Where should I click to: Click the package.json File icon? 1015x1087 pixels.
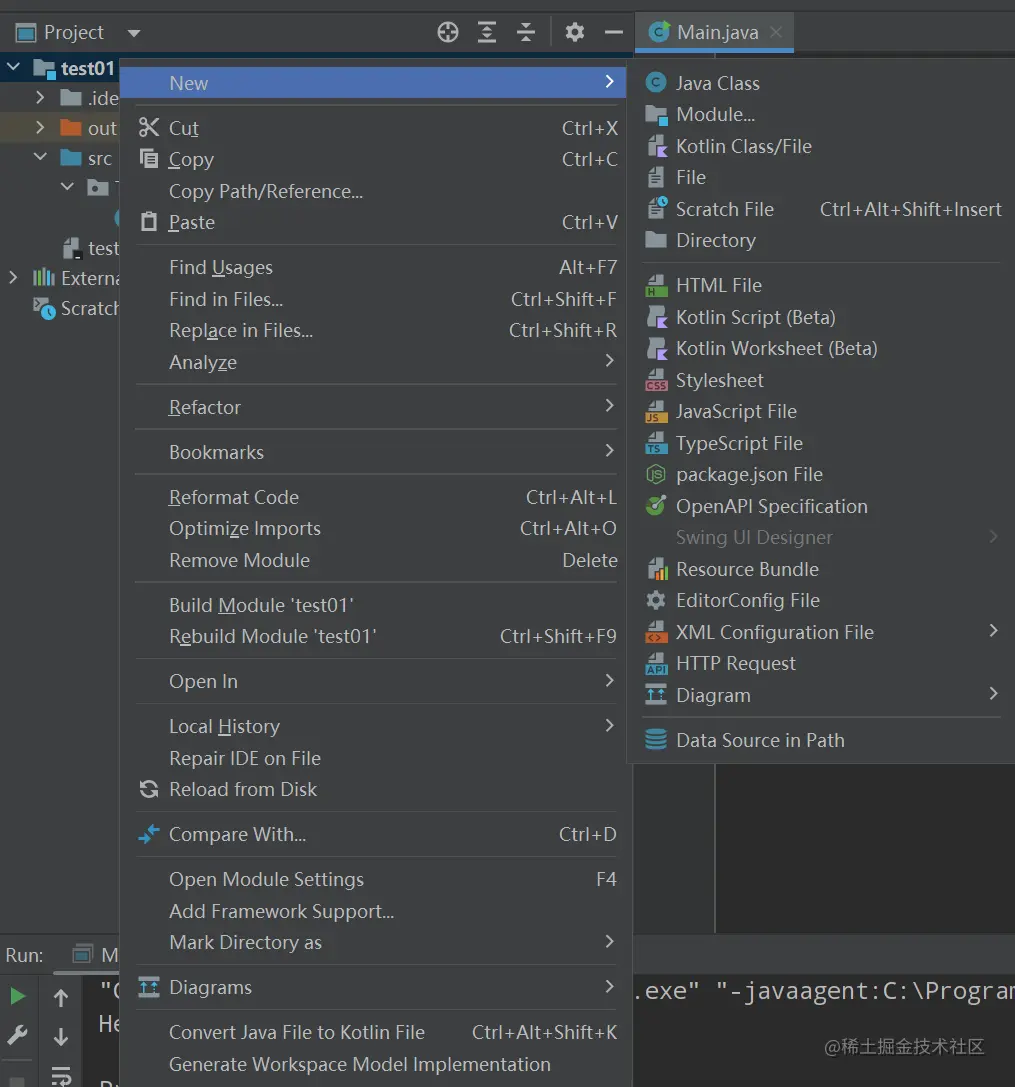point(656,474)
